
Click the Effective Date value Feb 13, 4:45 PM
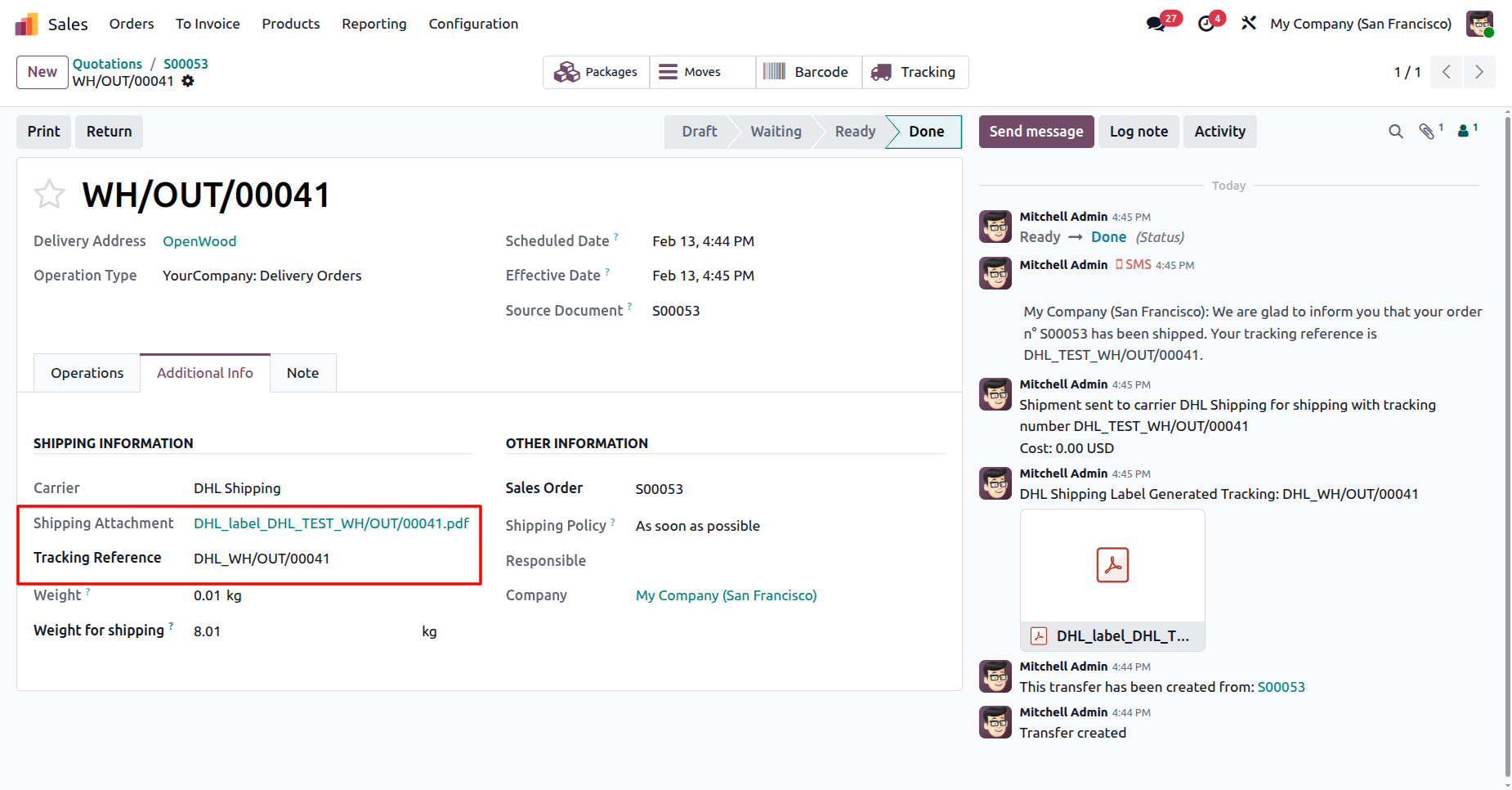tap(704, 276)
